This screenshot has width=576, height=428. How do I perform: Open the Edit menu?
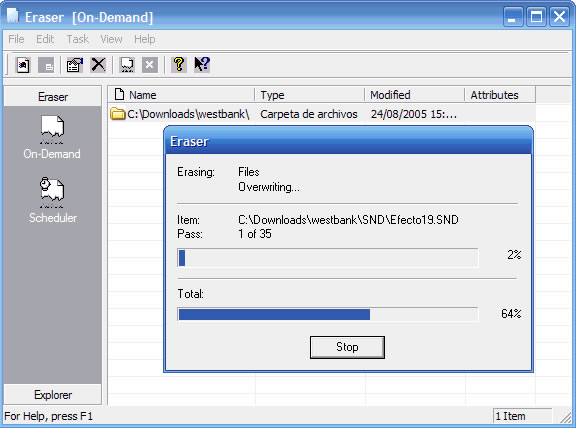coord(45,39)
